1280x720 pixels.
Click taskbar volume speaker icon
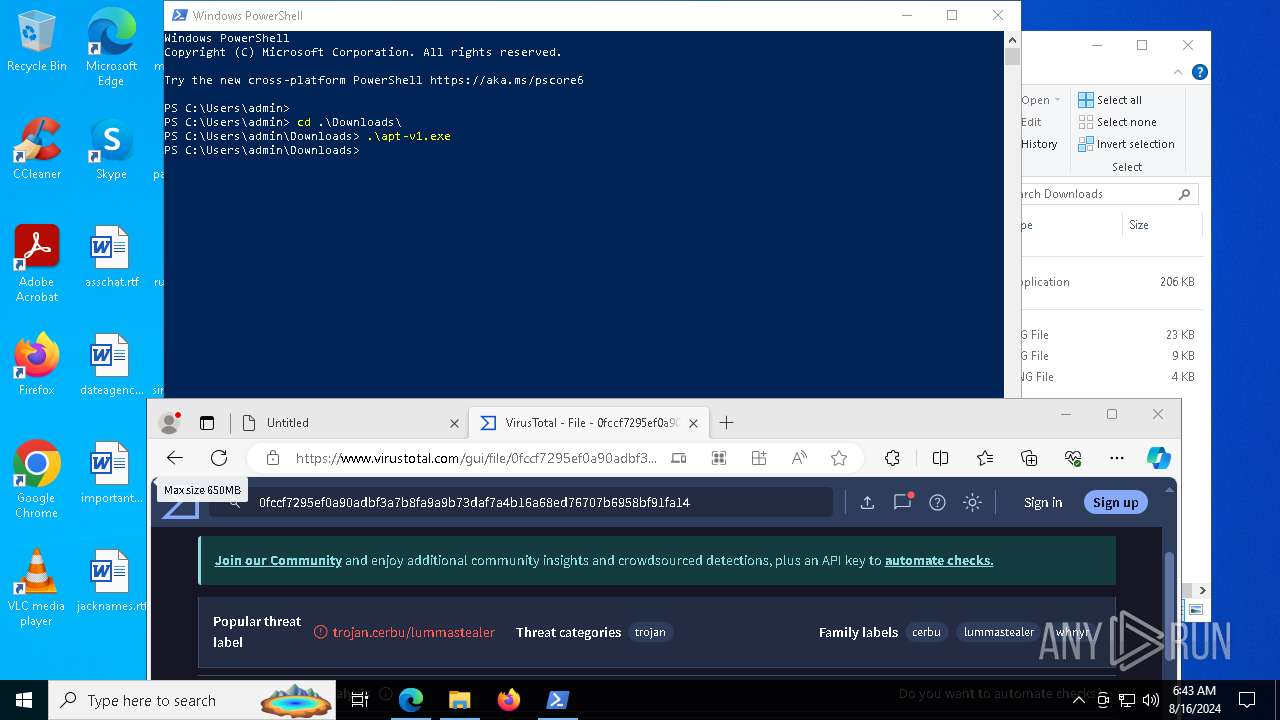tap(1151, 700)
